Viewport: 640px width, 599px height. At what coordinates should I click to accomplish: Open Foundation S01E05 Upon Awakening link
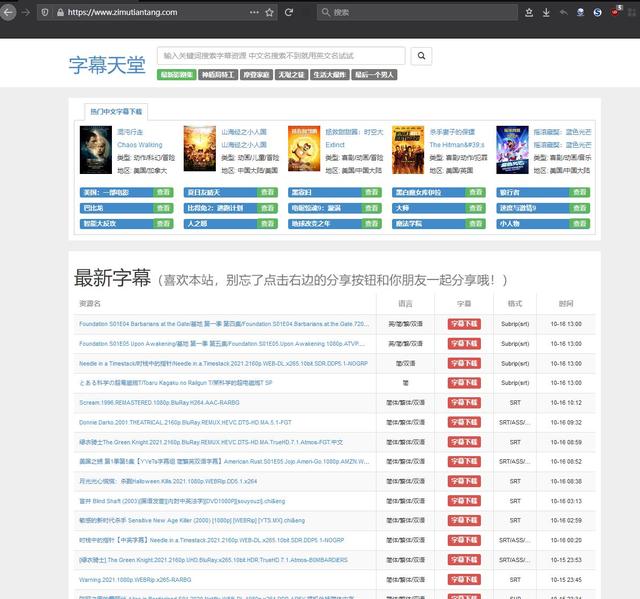(x=222, y=344)
